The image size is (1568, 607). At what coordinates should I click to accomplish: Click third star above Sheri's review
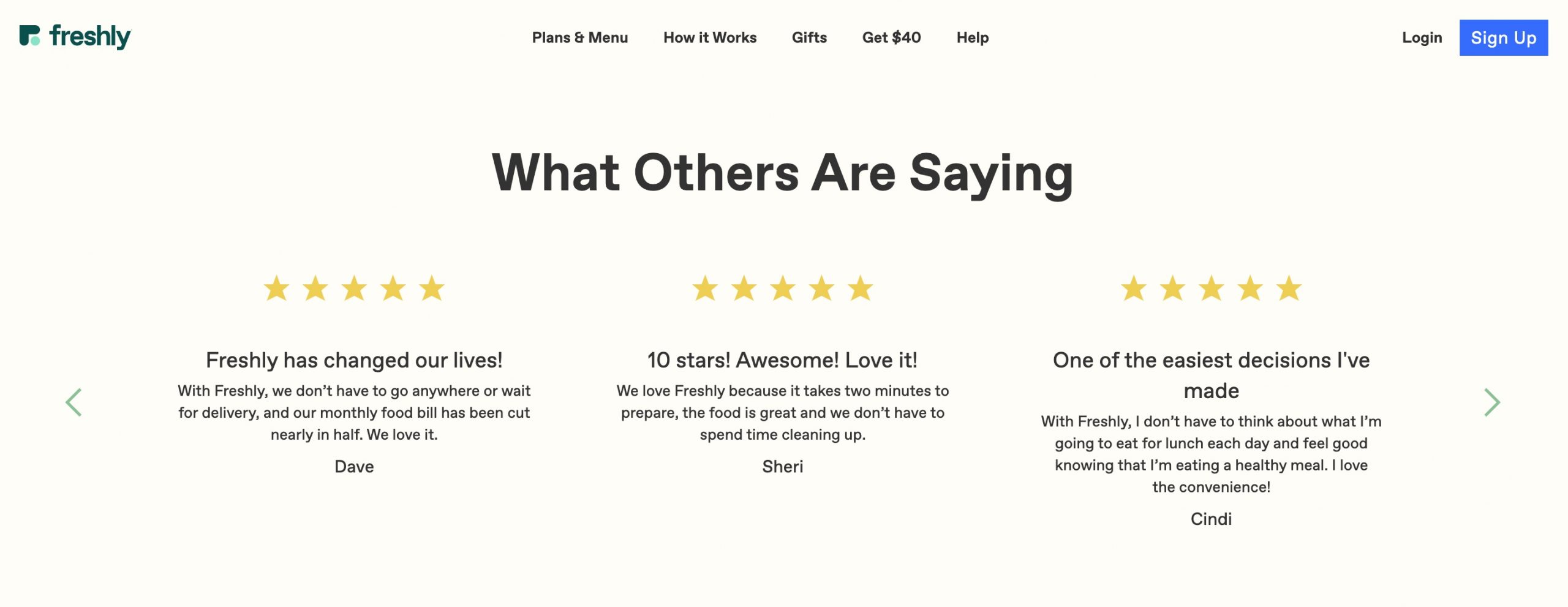(x=783, y=288)
